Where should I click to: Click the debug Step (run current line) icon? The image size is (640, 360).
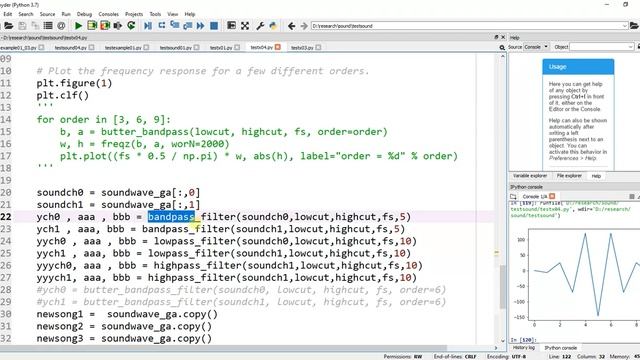coord(162,26)
